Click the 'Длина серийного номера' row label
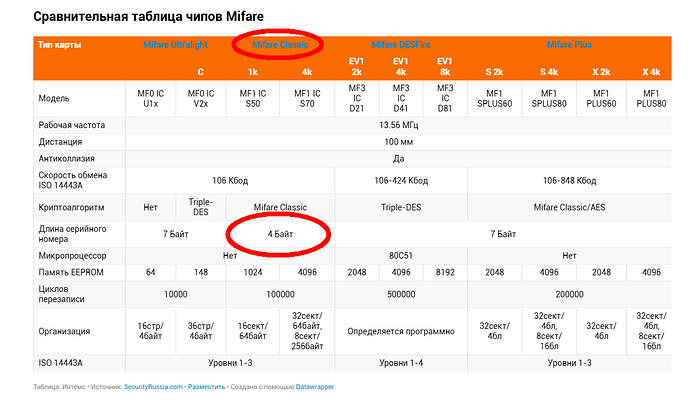This screenshot has height=409, width=690. click(x=72, y=234)
